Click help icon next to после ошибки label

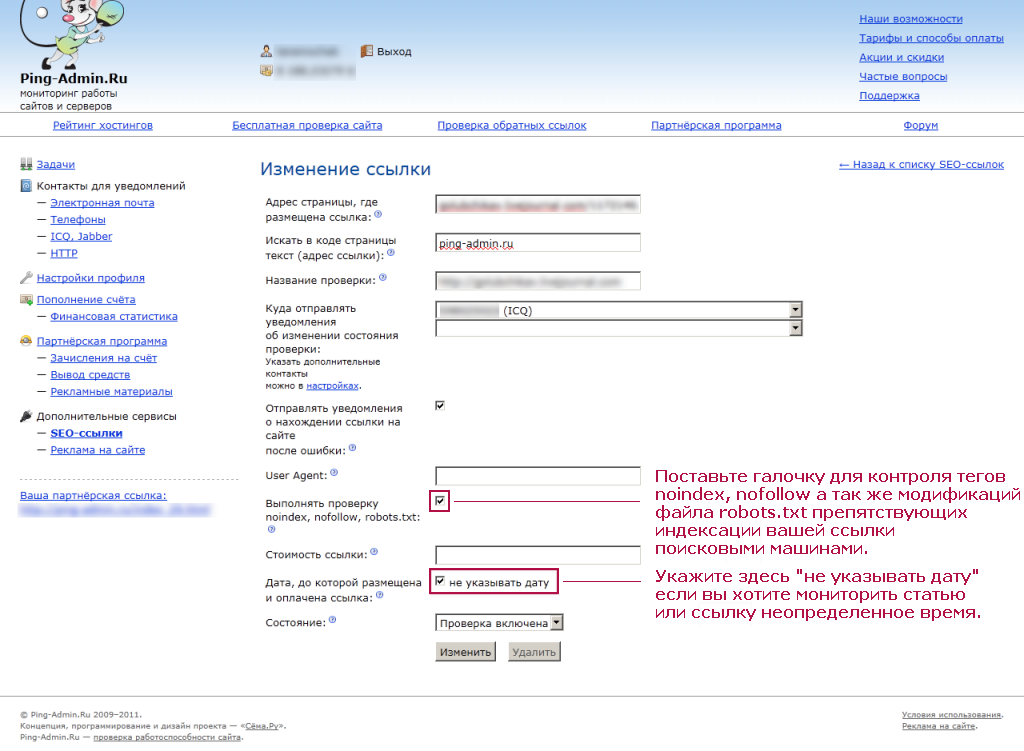(x=353, y=448)
